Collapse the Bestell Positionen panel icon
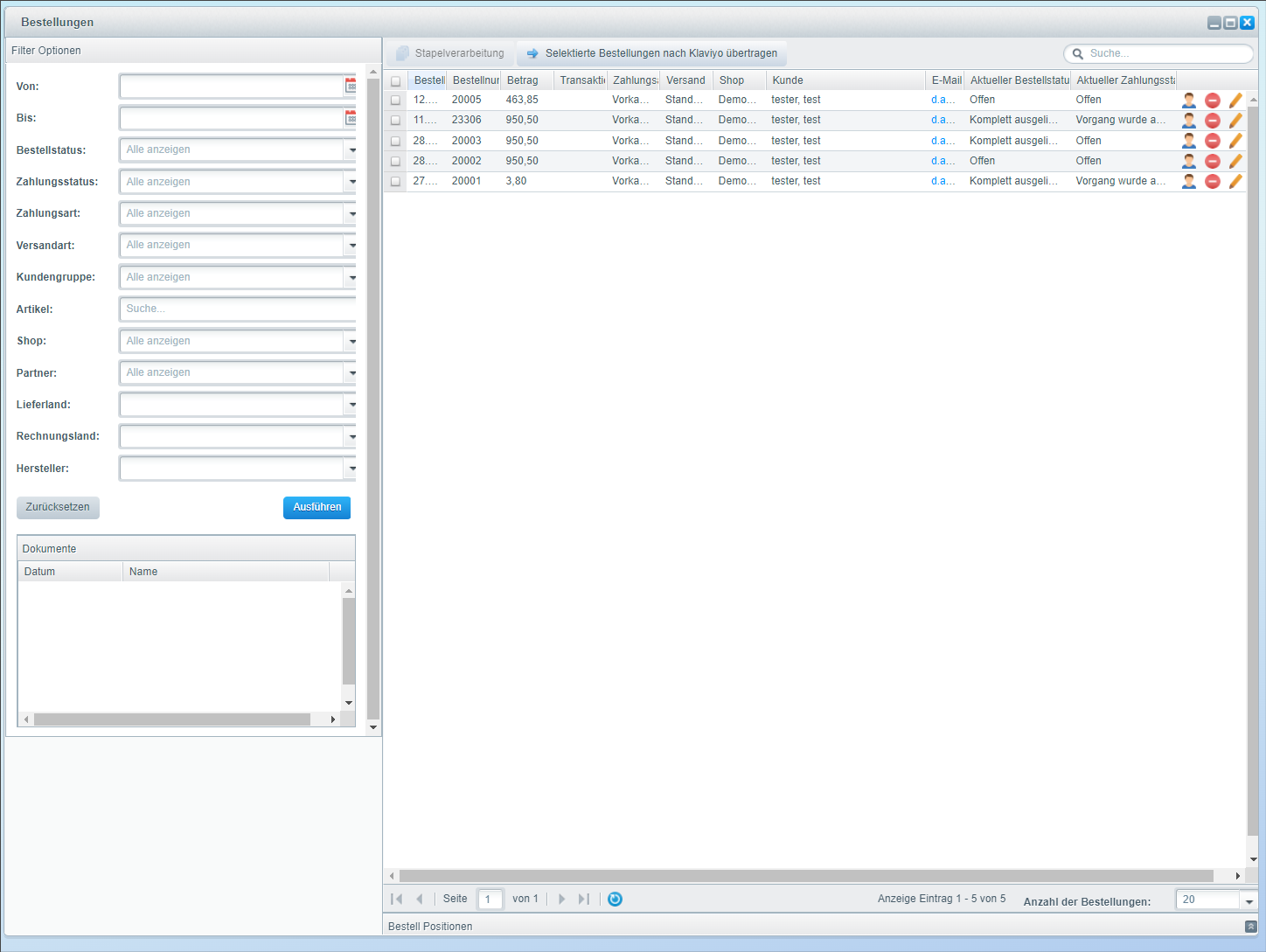 point(1250,926)
